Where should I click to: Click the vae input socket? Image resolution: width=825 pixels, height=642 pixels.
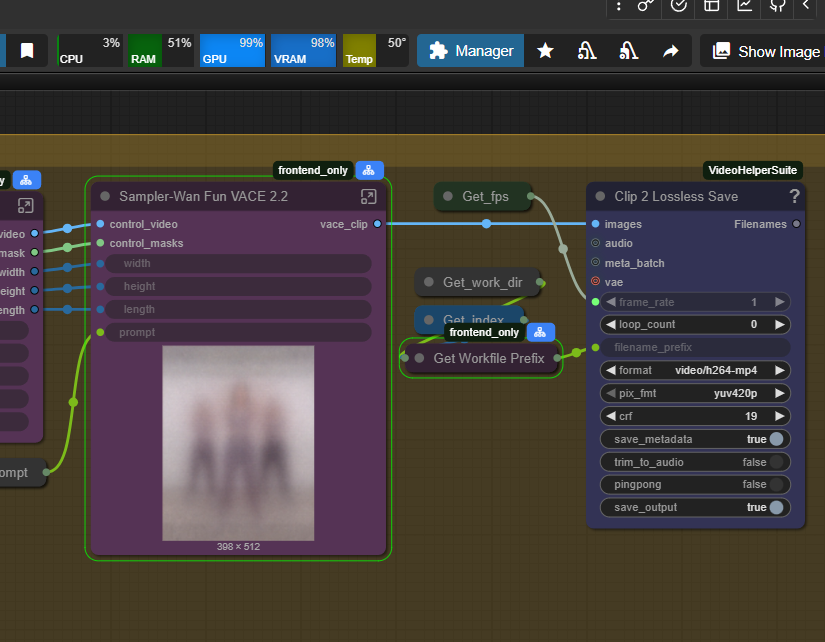pos(596,281)
